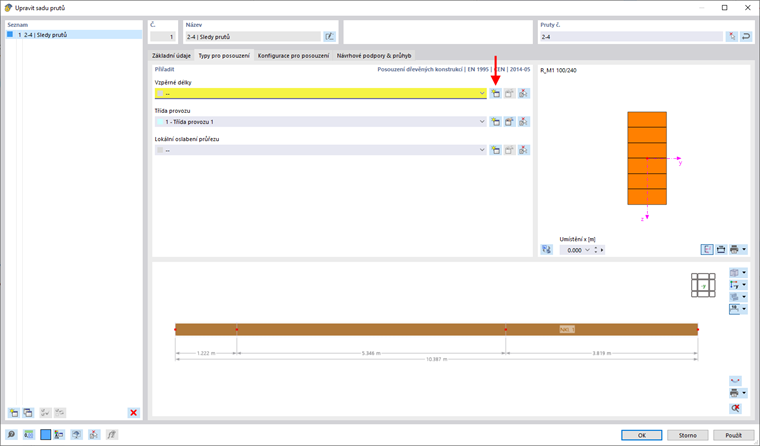The width and height of the screenshot is (760, 446).
Task: Switch to the Základní údaje tab
Action: [171, 56]
